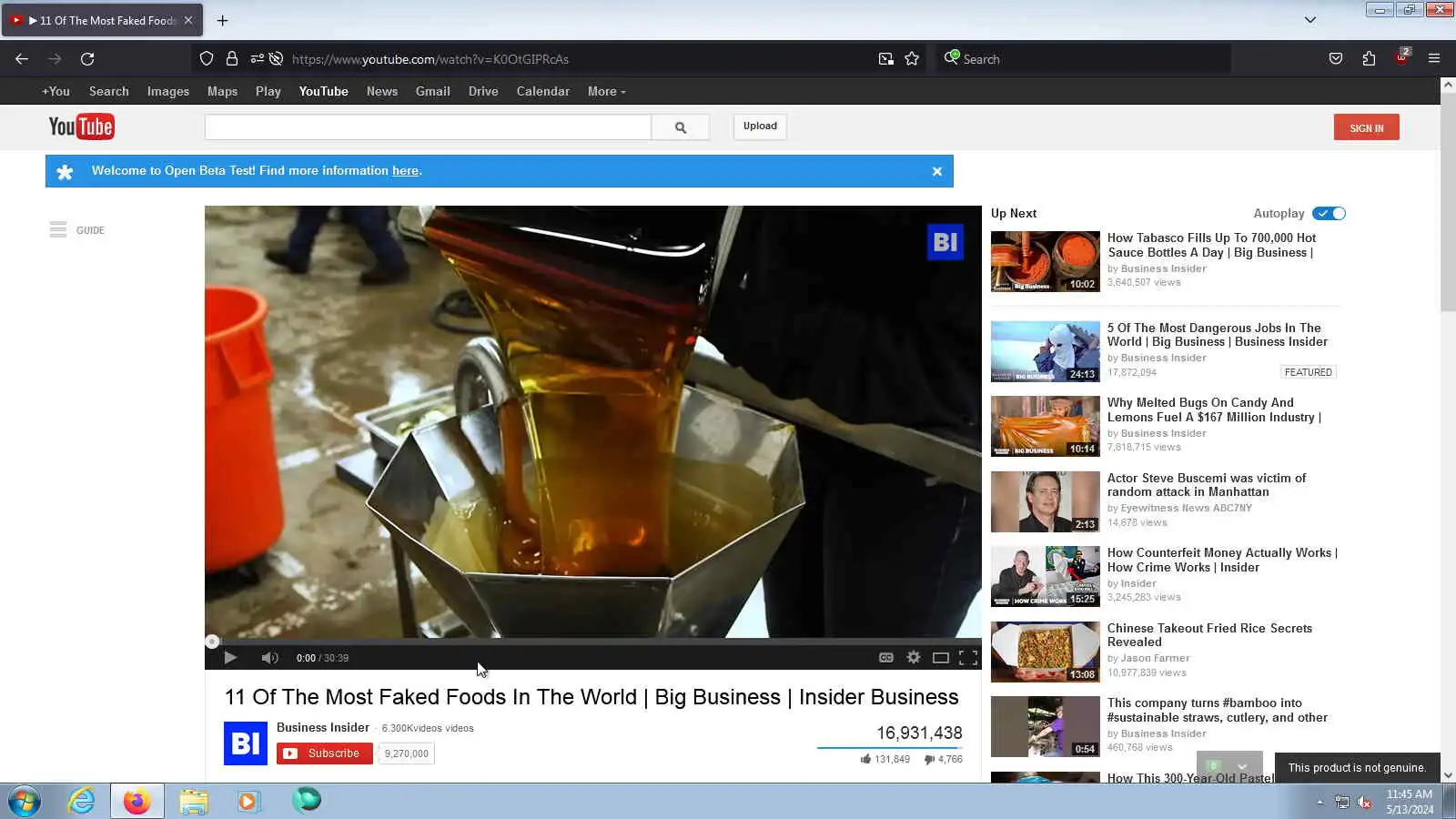Open 'Chinese Takeout Fried Rice Secrets' video
This screenshot has width=1456, height=819.
point(1209,635)
